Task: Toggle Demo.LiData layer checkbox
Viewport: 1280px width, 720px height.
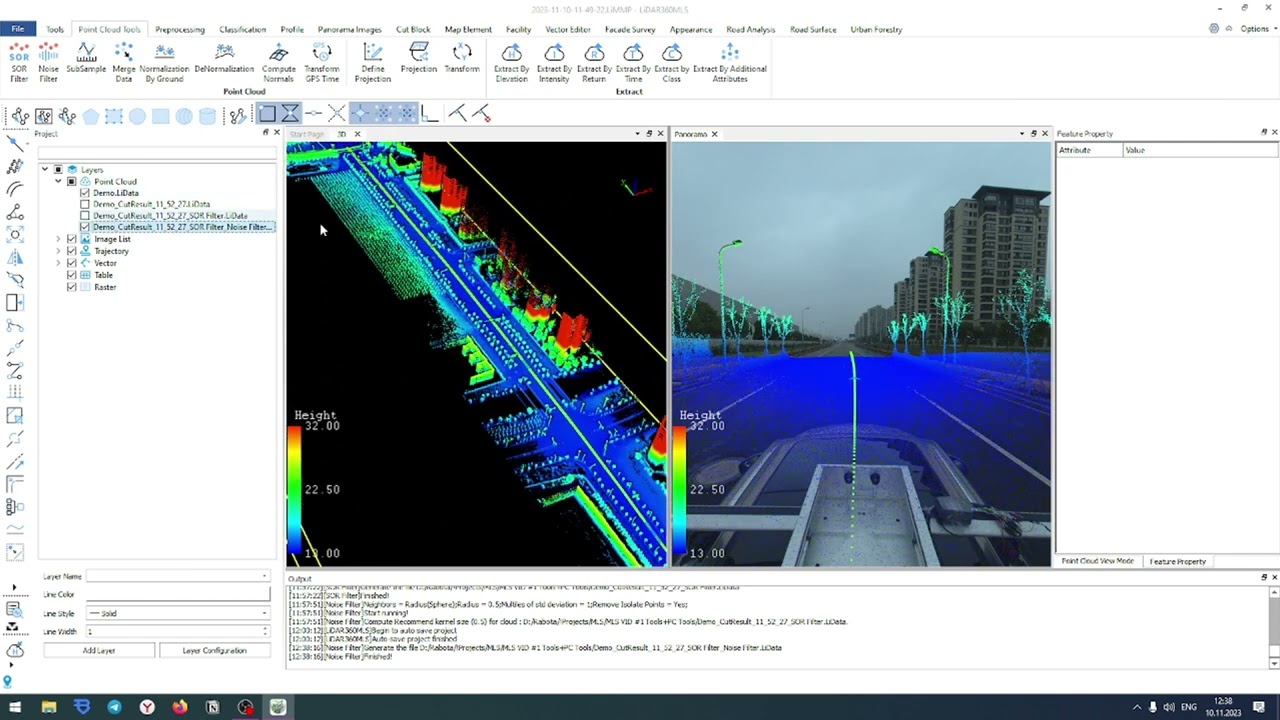Action: click(x=85, y=193)
